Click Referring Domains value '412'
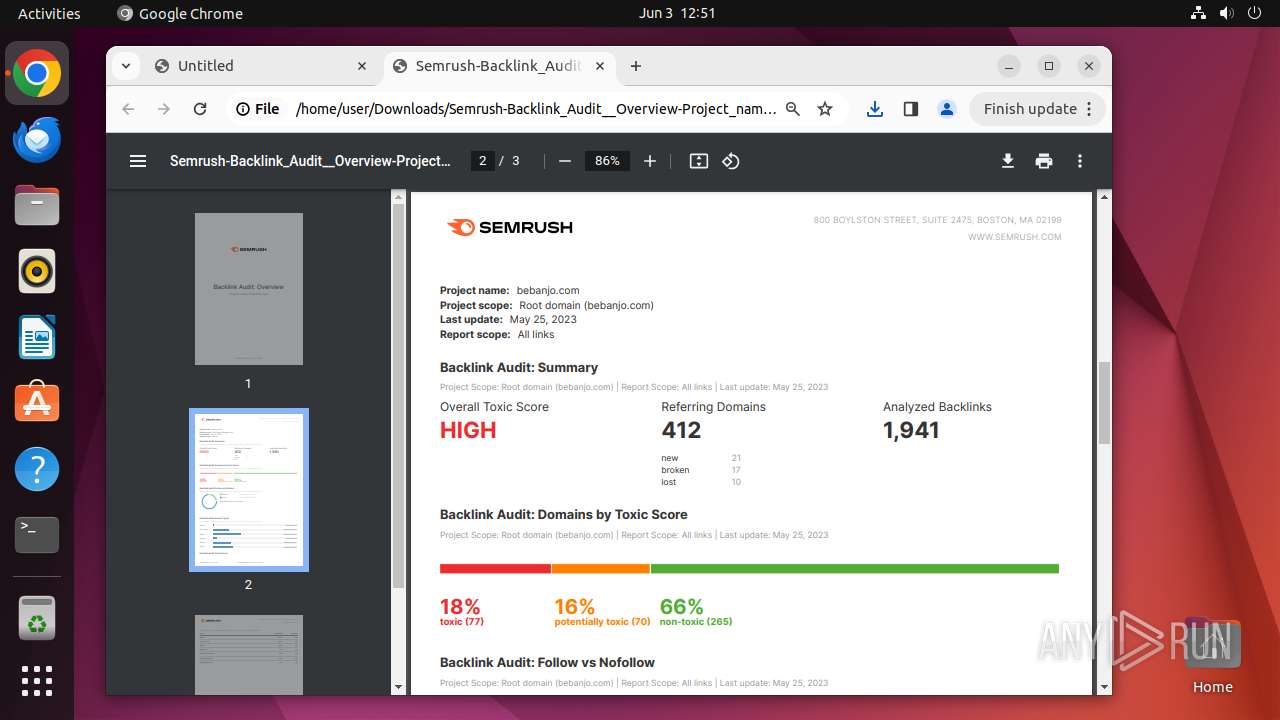Image resolution: width=1280 pixels, height=720 pixels. pyautogui.click(x=681, y=430)
